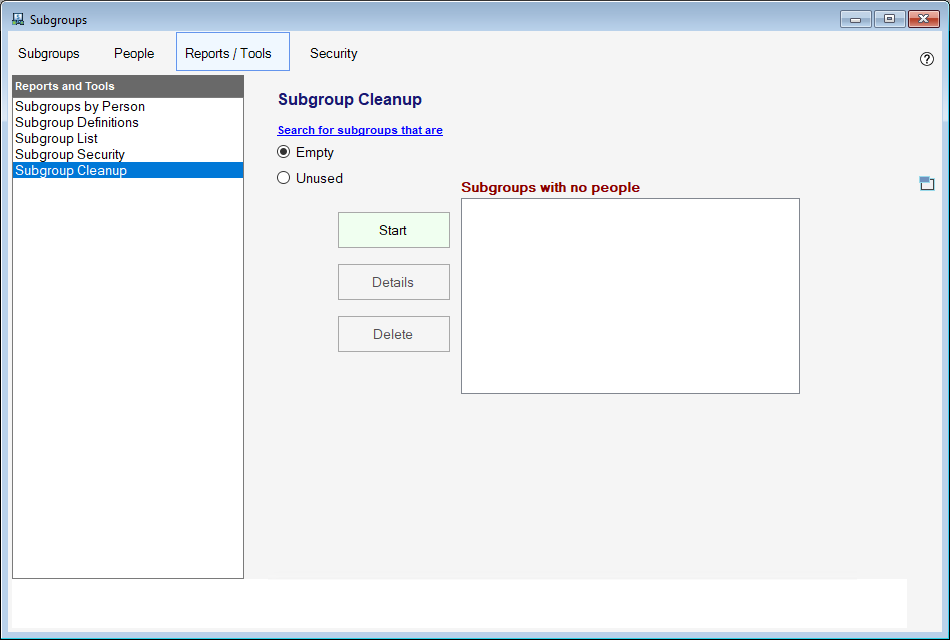
Task: Minimize the Subgroups window
Action: [x=855, y=19]
